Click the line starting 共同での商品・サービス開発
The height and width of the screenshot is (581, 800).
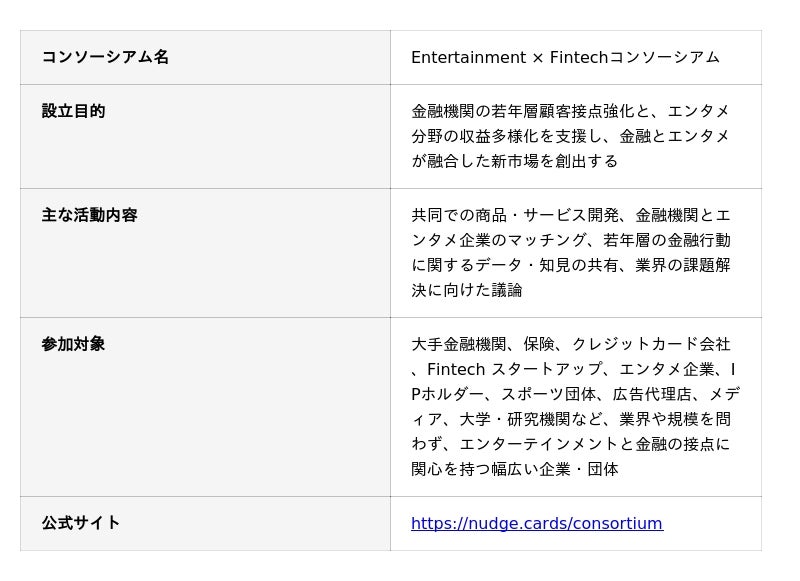(x=570, y=215)
